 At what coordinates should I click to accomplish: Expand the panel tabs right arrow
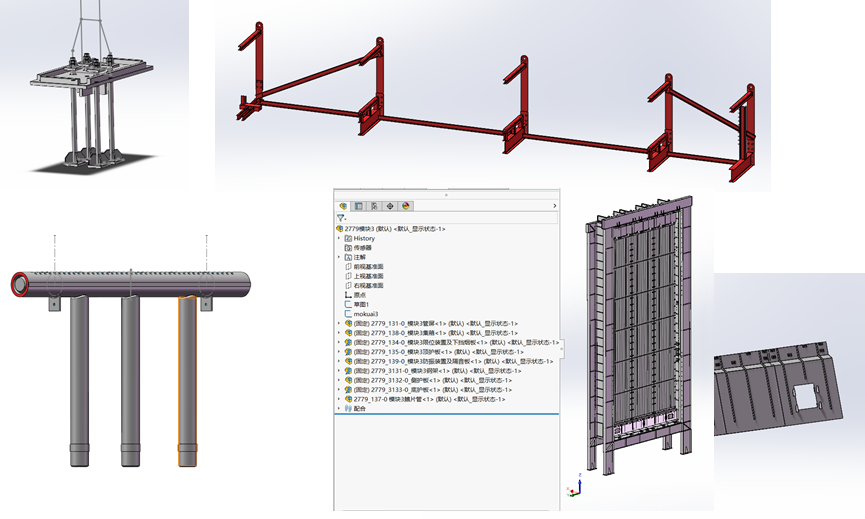click(x=554, y=206)
